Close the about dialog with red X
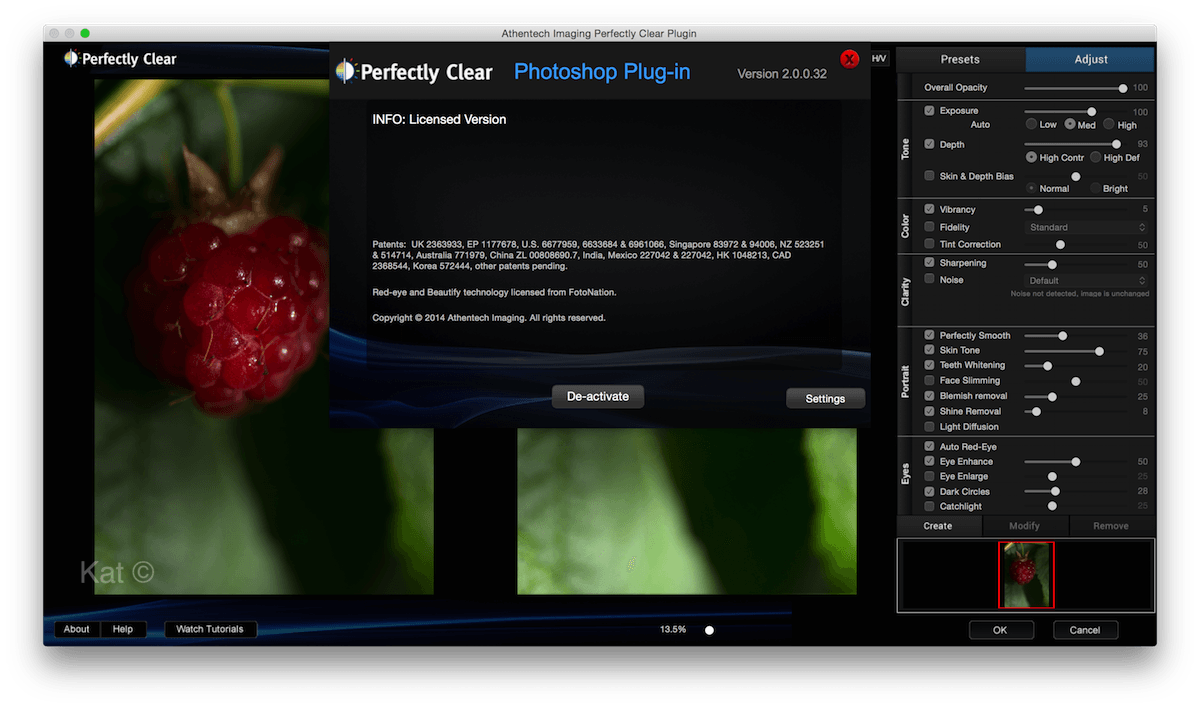Image resolution: width=1200 pixels, height=708 pixels. 850,58
